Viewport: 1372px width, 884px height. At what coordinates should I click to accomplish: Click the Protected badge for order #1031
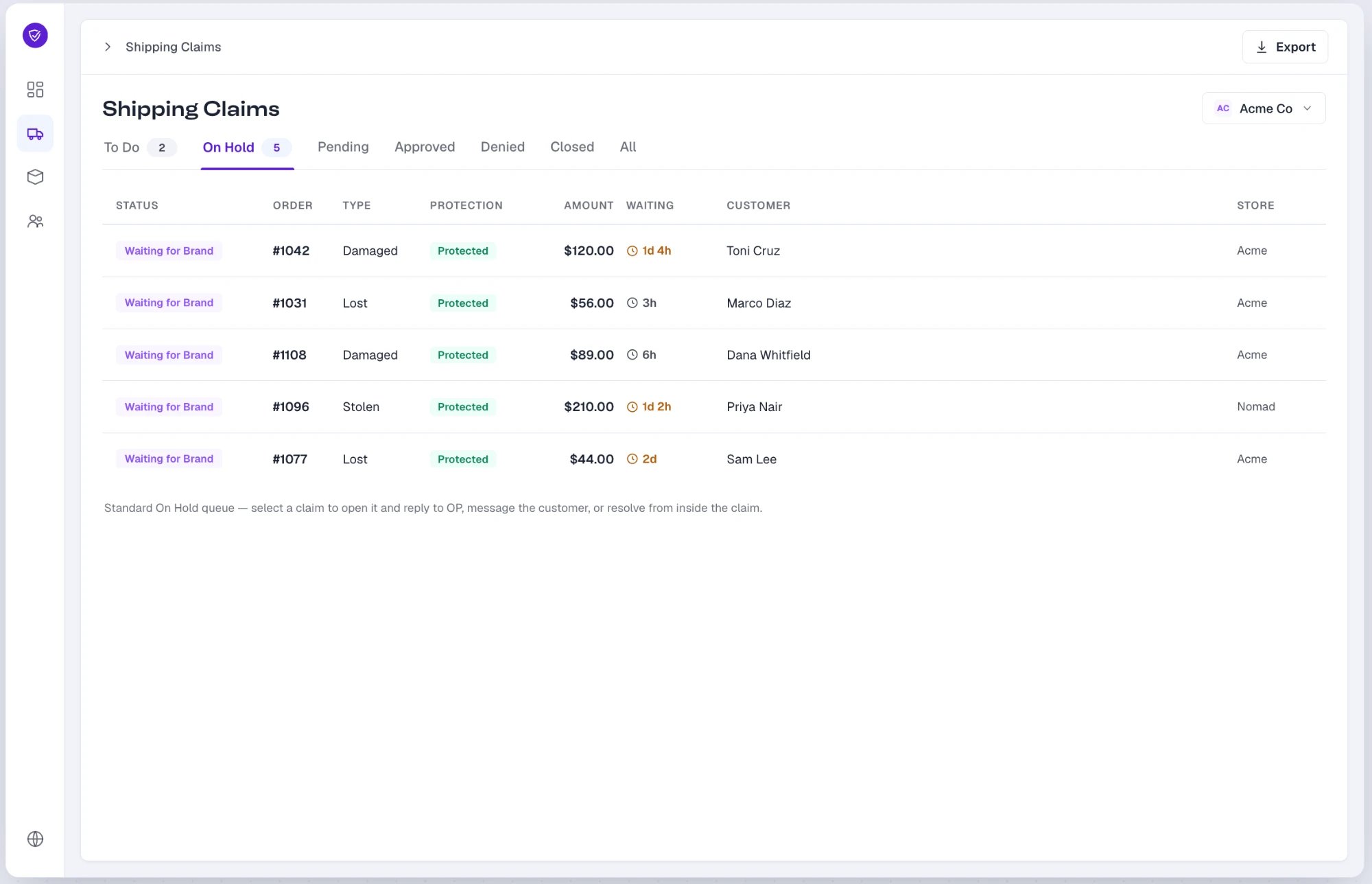click(463, 303)
